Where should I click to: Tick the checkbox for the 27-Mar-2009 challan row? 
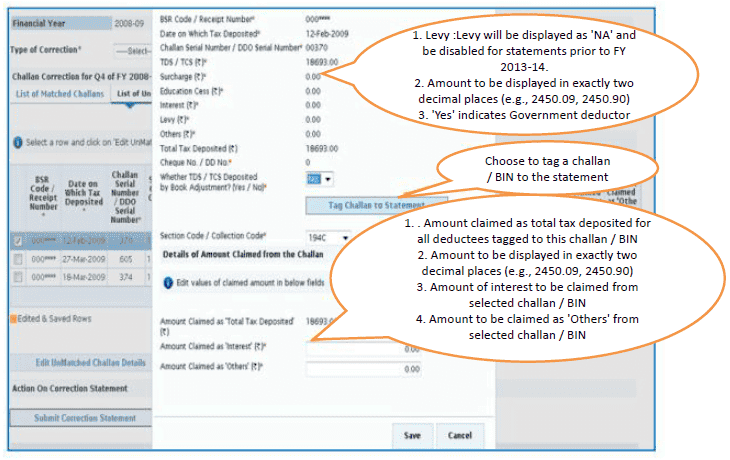(x=17, y=256)
